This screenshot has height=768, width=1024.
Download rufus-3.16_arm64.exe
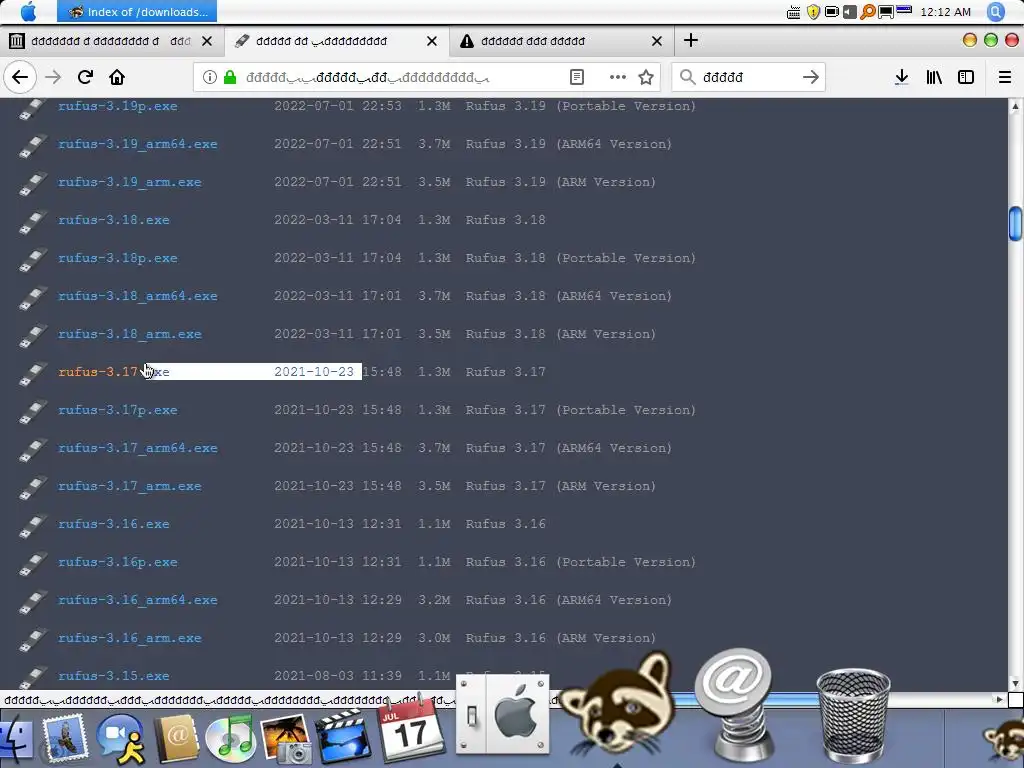(x=138, y=600)
